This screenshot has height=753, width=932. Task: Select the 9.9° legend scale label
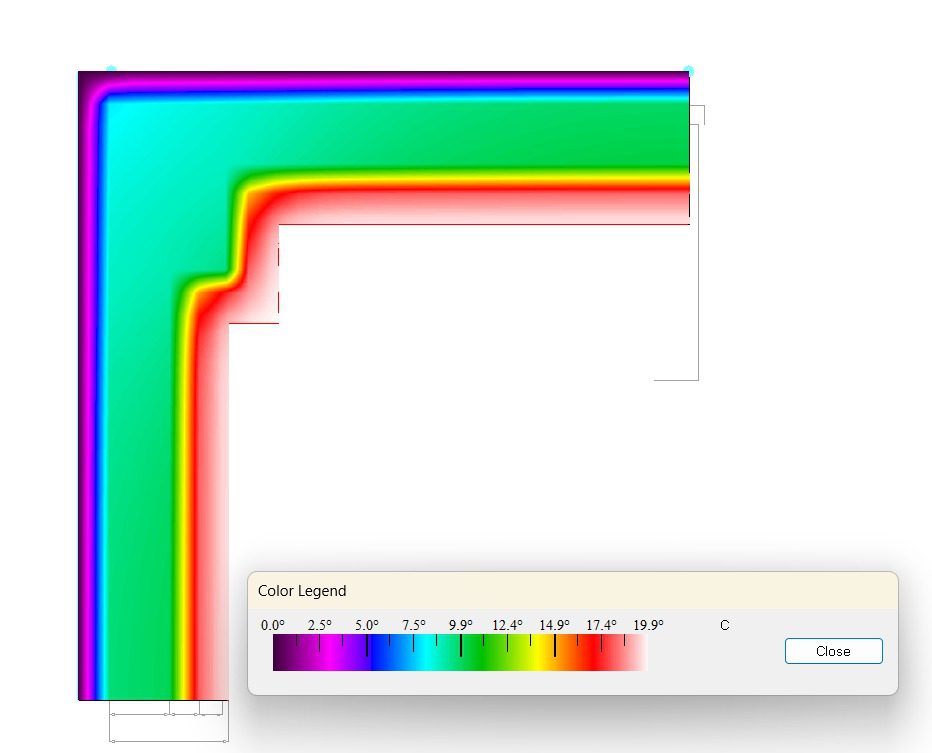tap(461, 625)
